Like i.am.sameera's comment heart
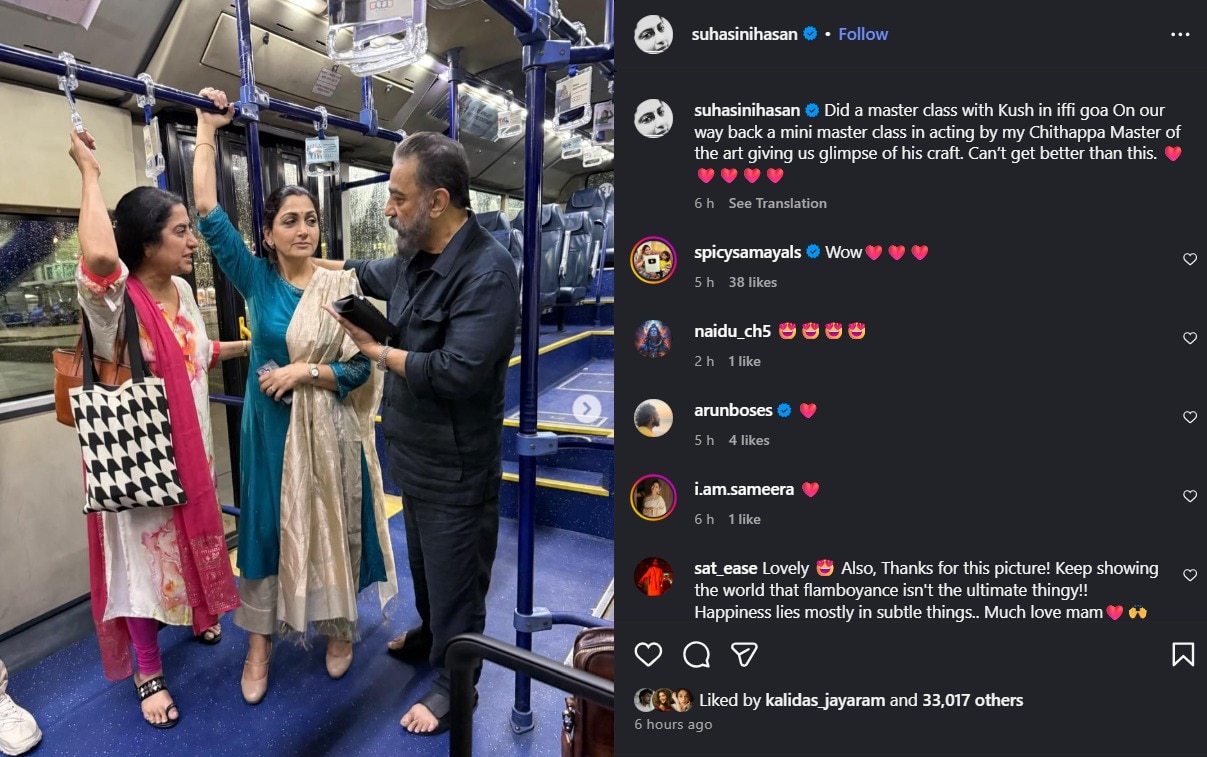Screen dimensions: 1207x757 (x=1190, y=496)
